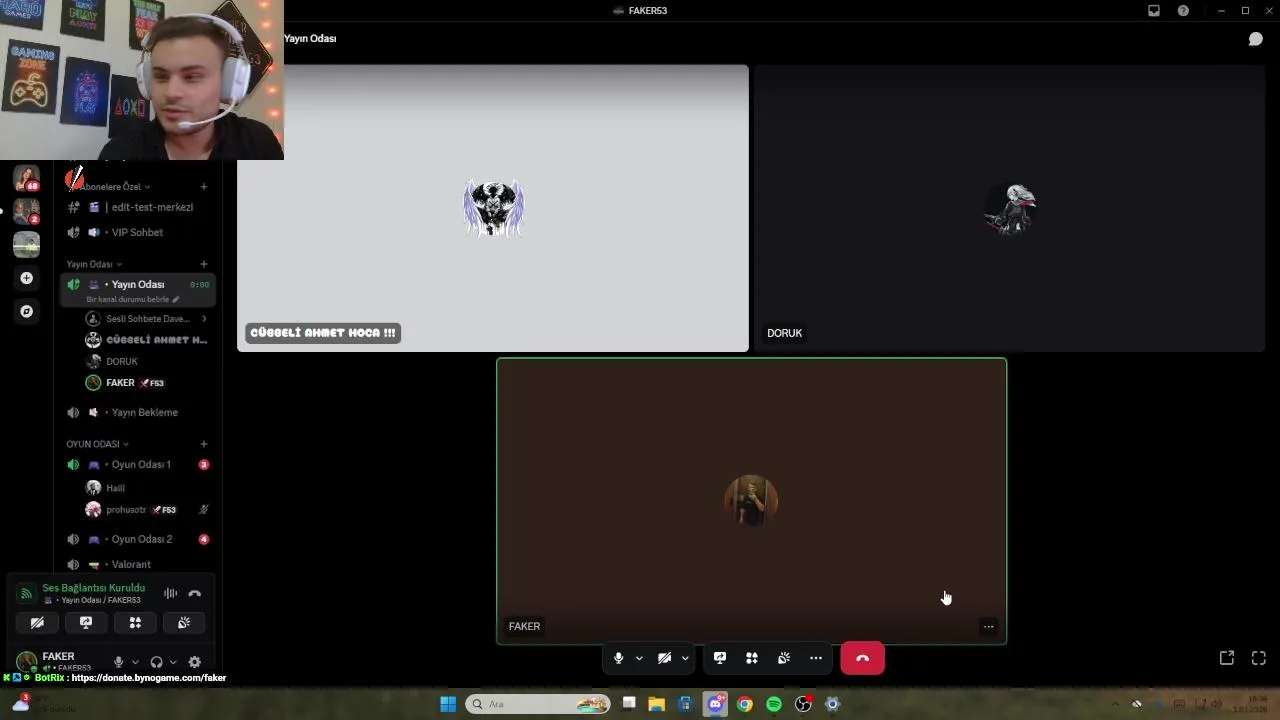Select Yayın Odası voice channel
This screenshot has height=720, width=1280.
coord(137,284)
